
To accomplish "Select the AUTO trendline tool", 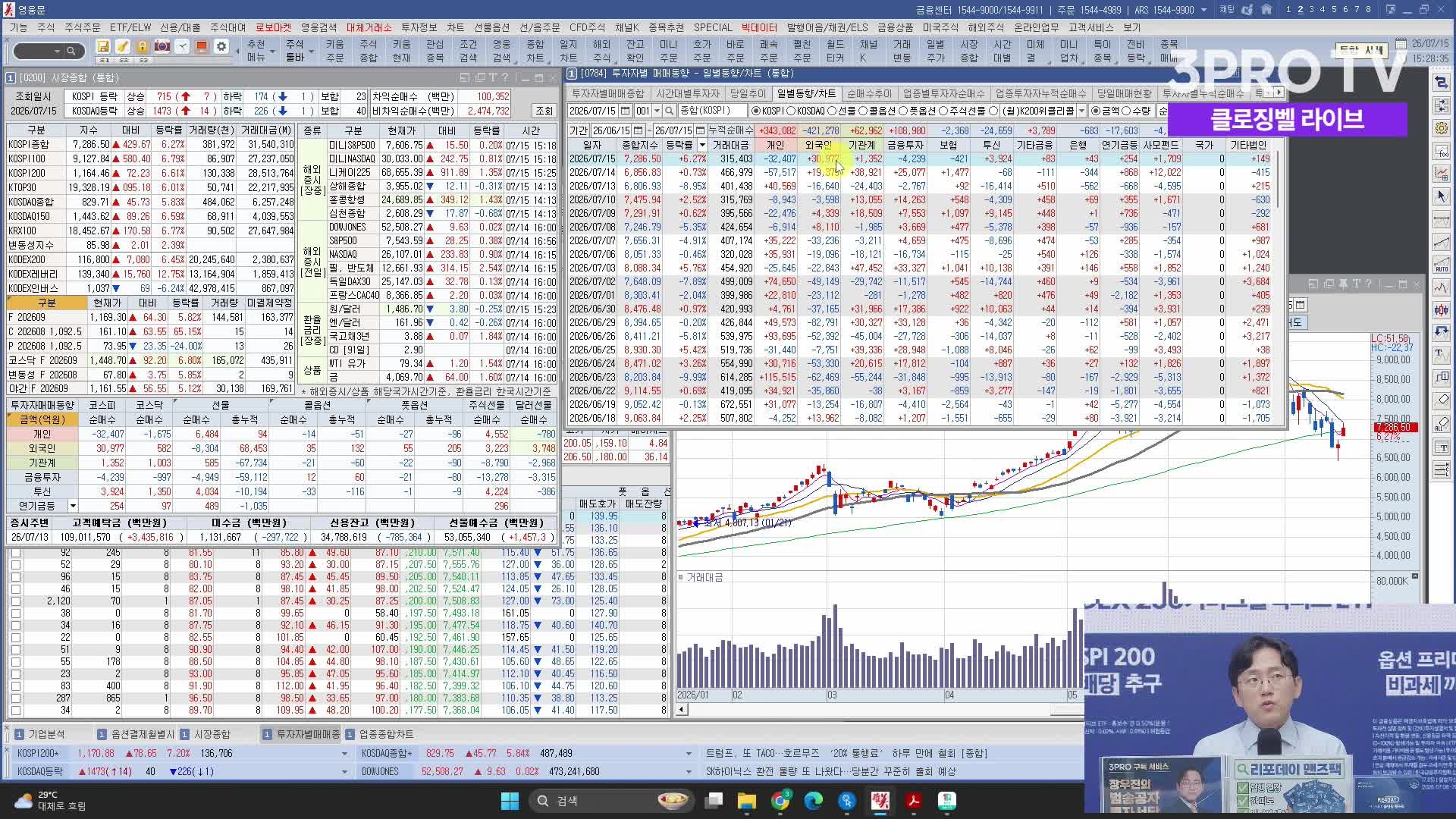I will 1442,265.
